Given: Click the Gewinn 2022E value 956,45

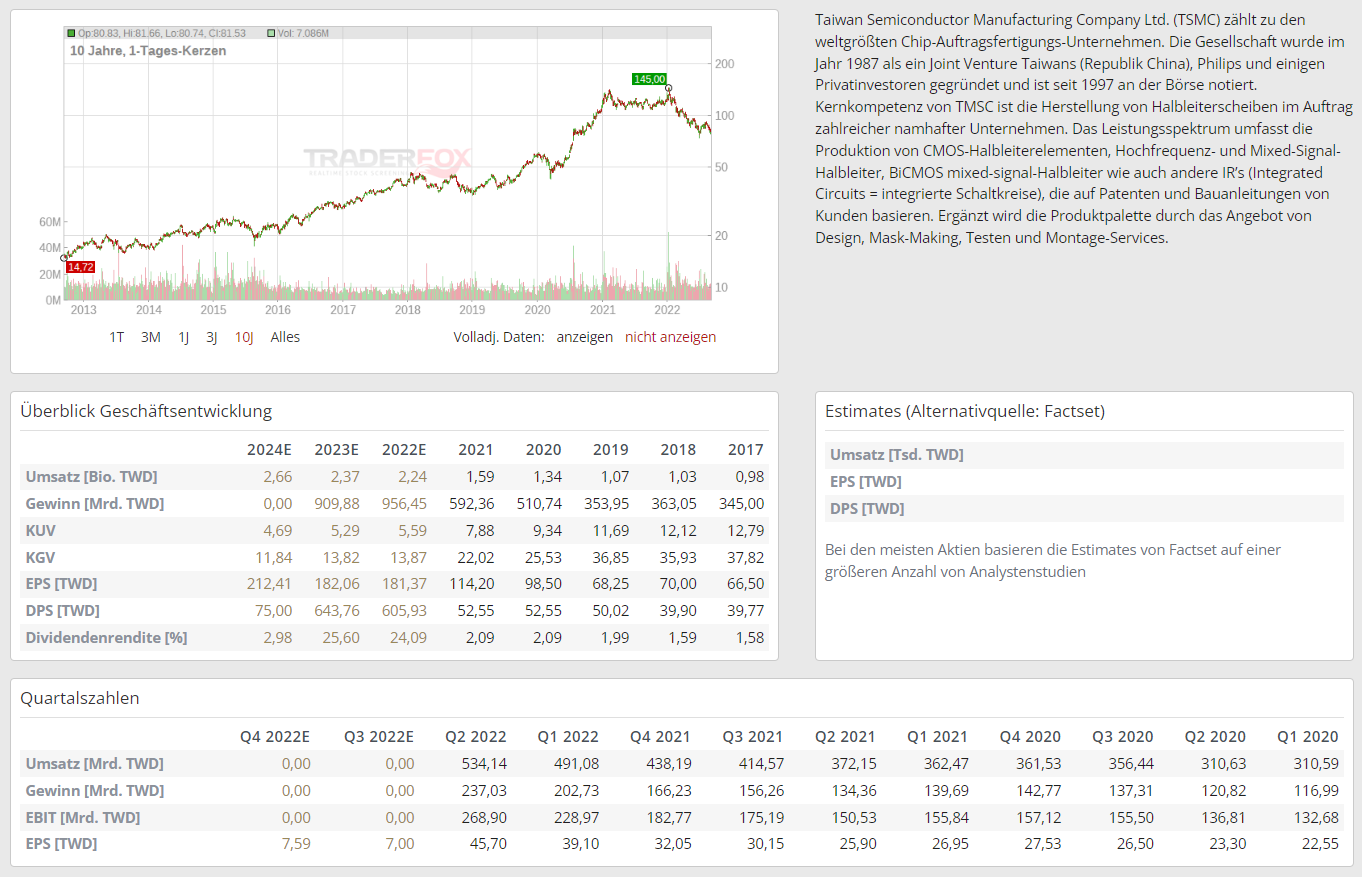Looking at the screenshot, I should click(403, 503).
